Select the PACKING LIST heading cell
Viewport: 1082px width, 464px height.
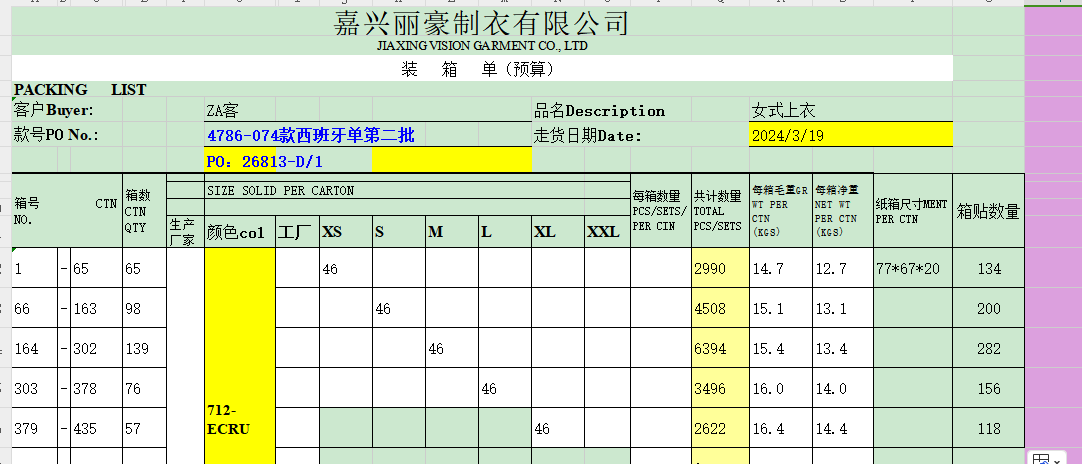(80, 90)
